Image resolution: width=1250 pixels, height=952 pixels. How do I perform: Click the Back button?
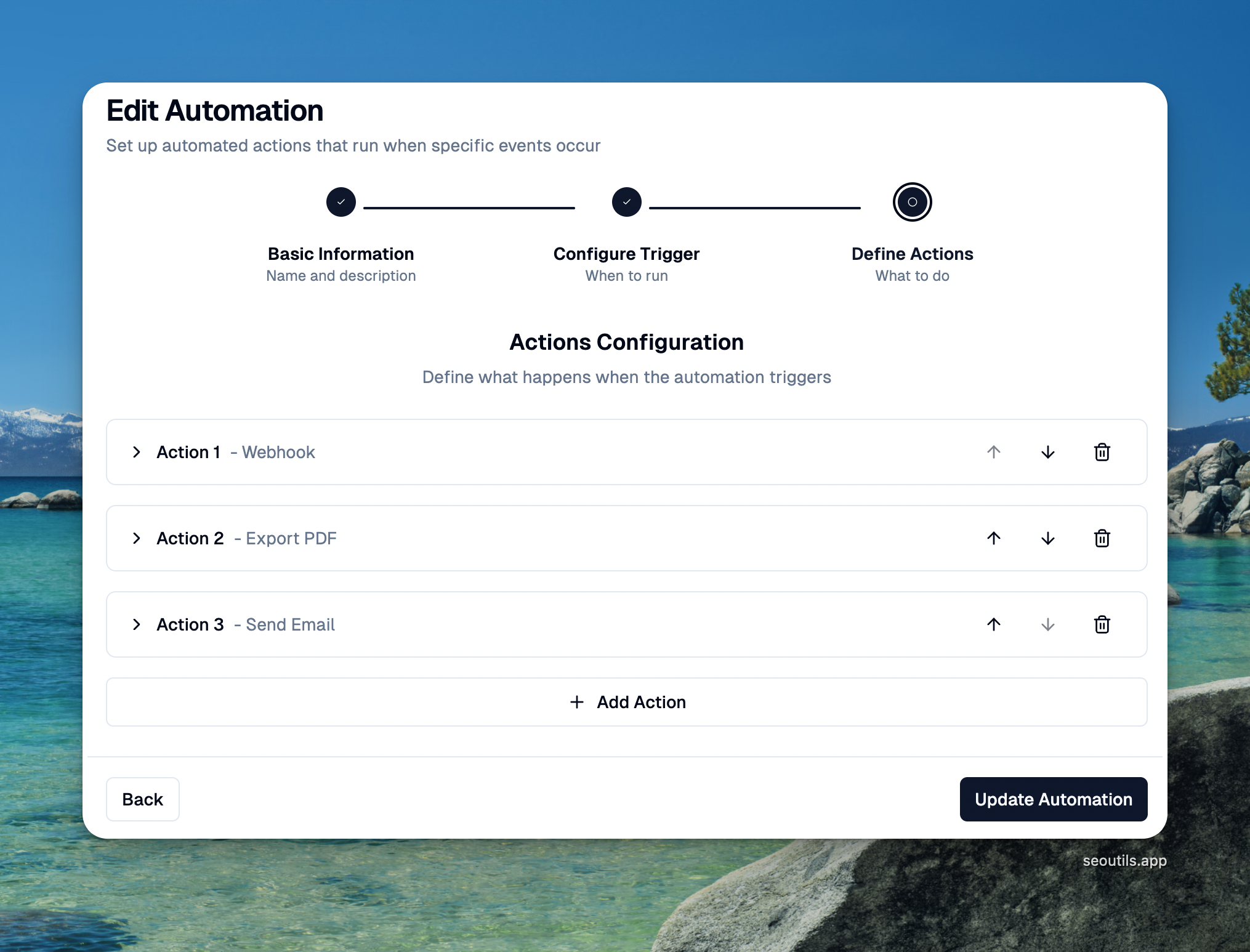point(142,799)
